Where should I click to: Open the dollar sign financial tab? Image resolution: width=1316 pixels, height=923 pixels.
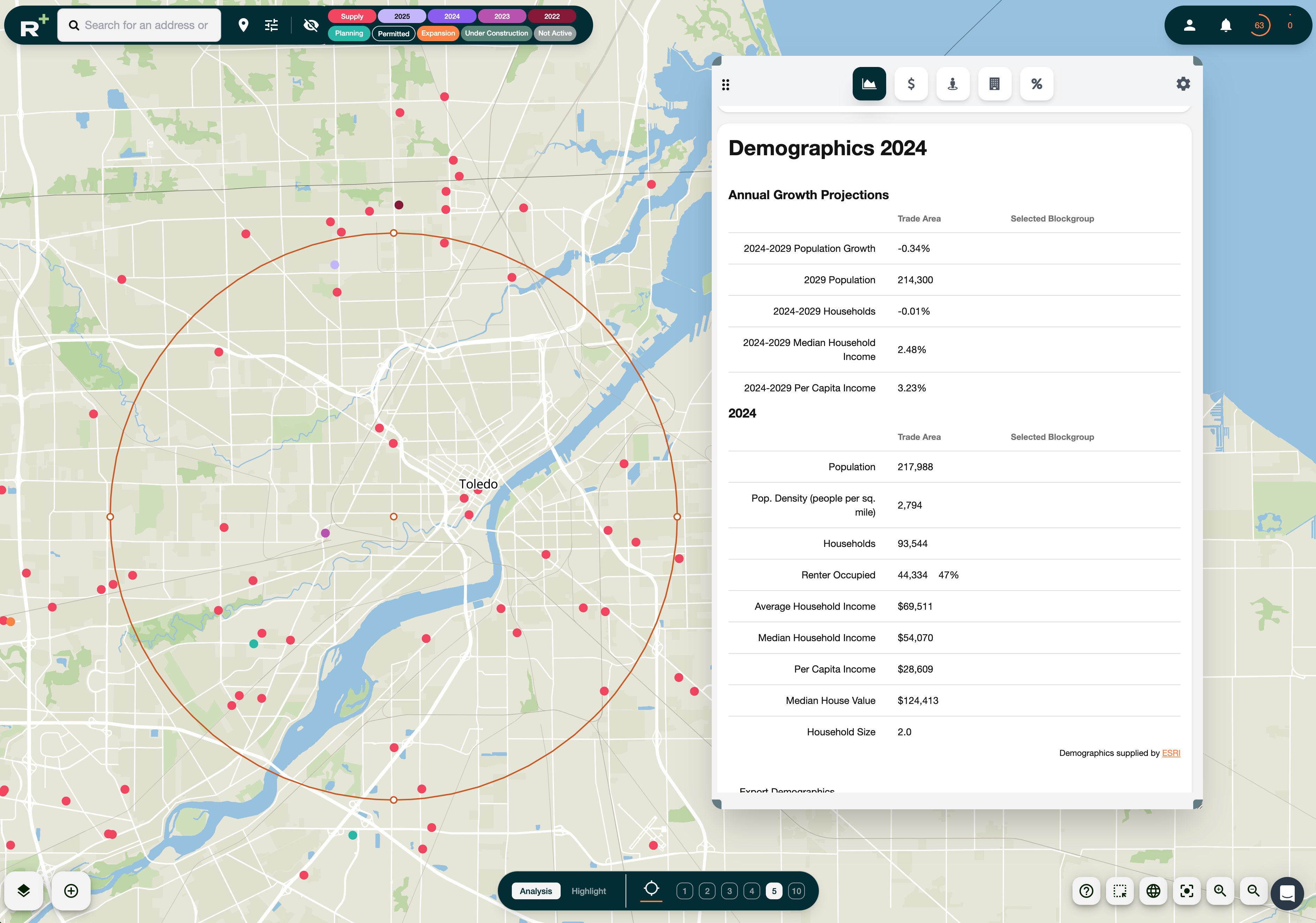(911, 84)
